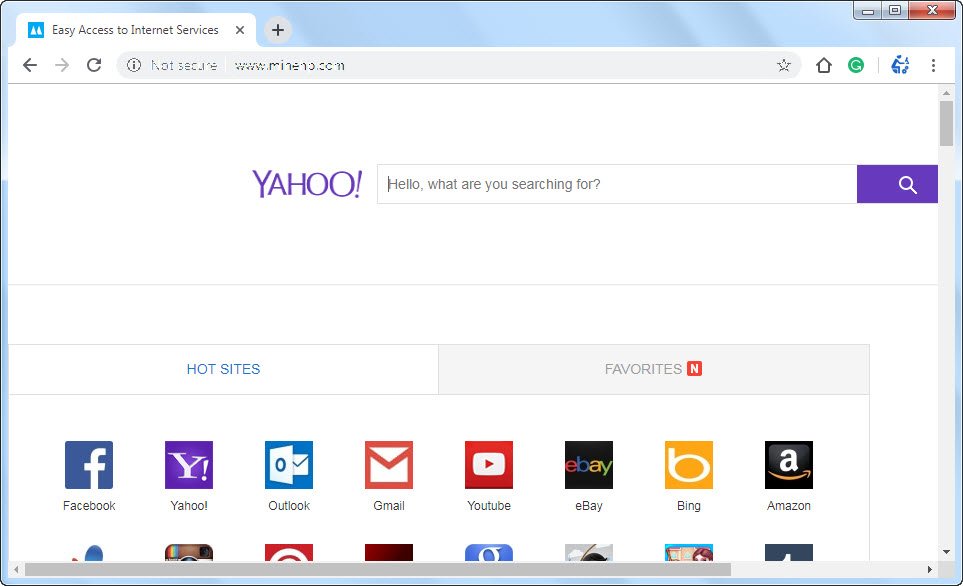Screen dimensions: 963x586
Task: Open the Chrome three-dot menu
Action: pyautogui.click(x=934, y=65)
